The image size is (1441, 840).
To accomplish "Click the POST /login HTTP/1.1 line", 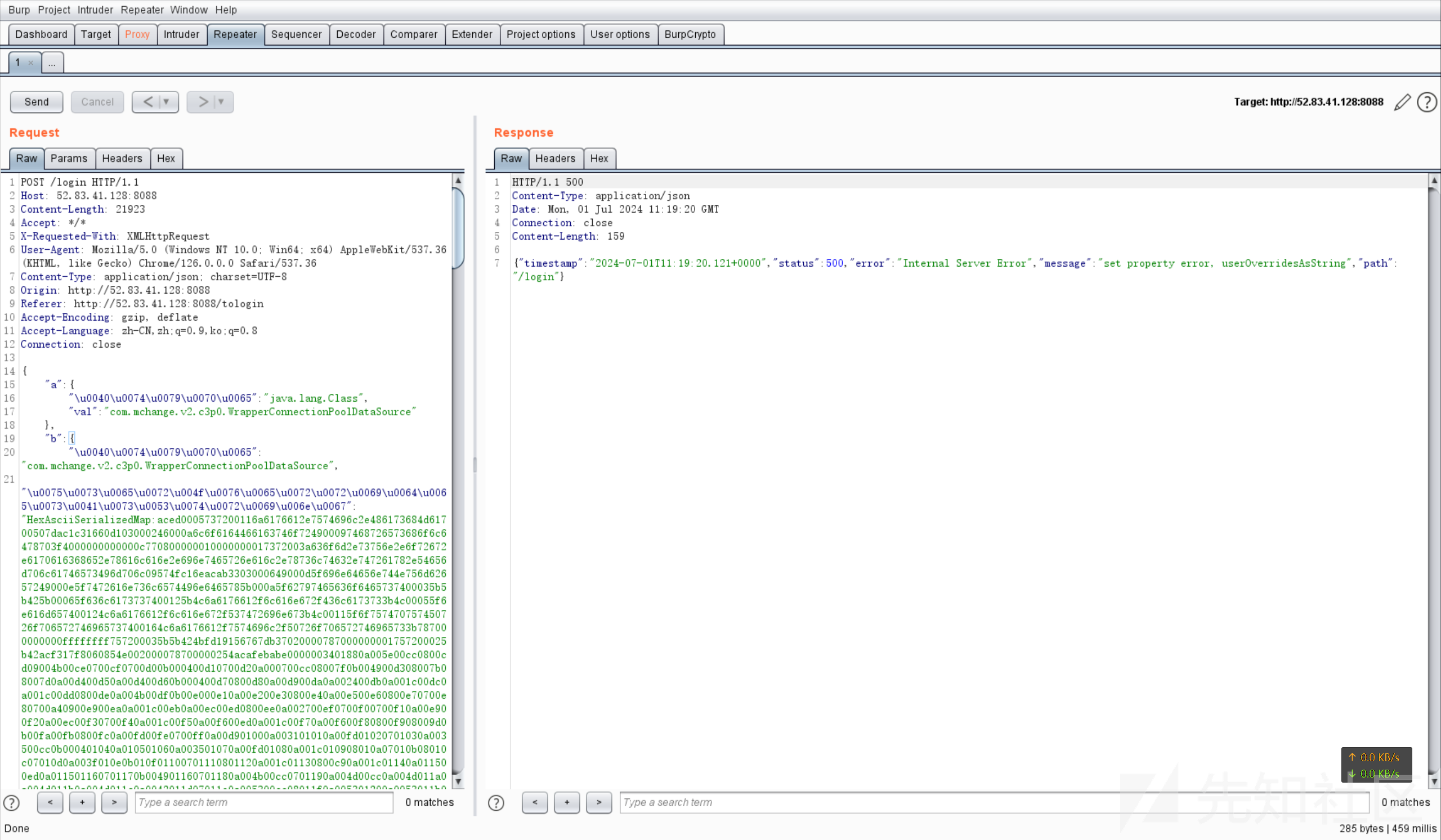I will click(79, 182).
